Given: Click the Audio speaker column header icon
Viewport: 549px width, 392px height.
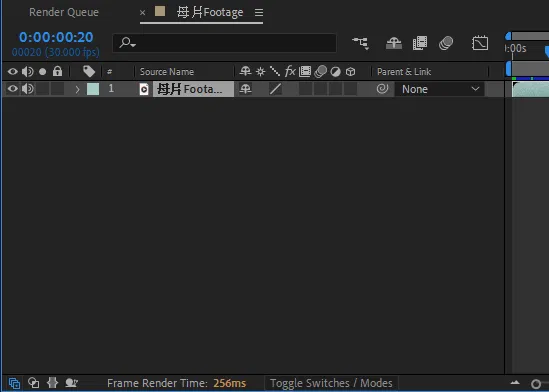Looking at the screenshot, I should click(28, 72).
